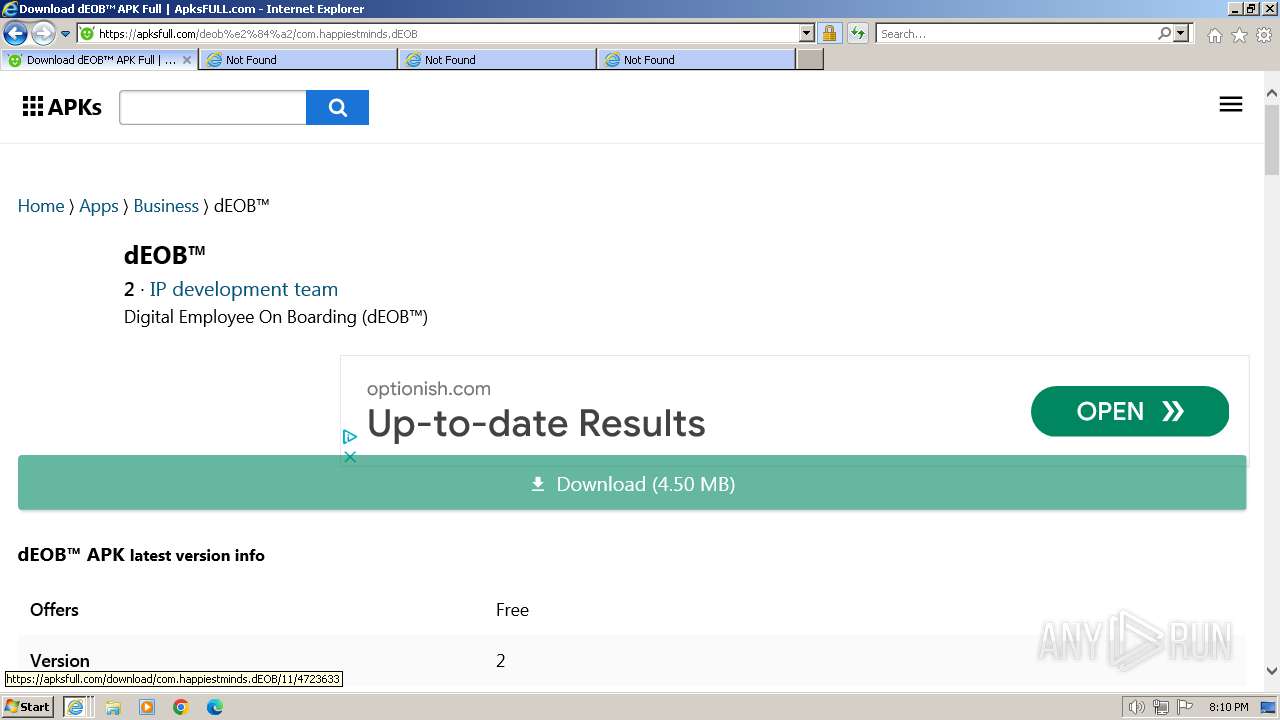Open the Action Center flag icon
The height and width of the screenshot is (720, 1280).
[1185, 707]
